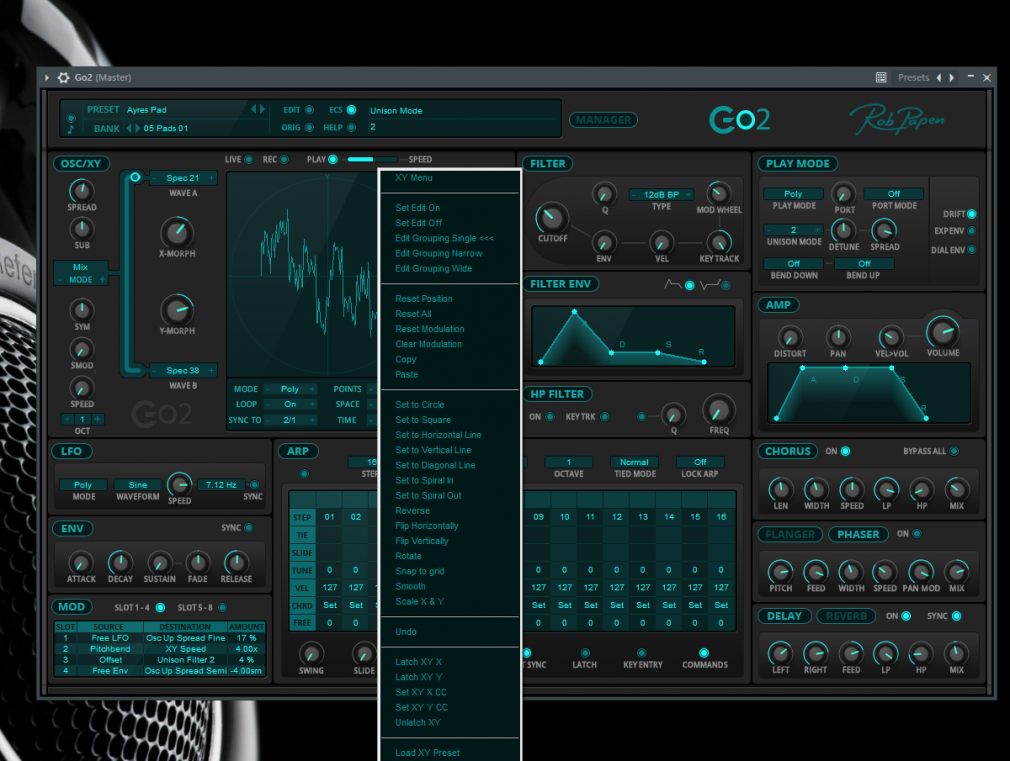The height and width of the screenshot is (761, 1010).
Task: Open the Poly PLAY MODE selector
Action: [793, 193]
